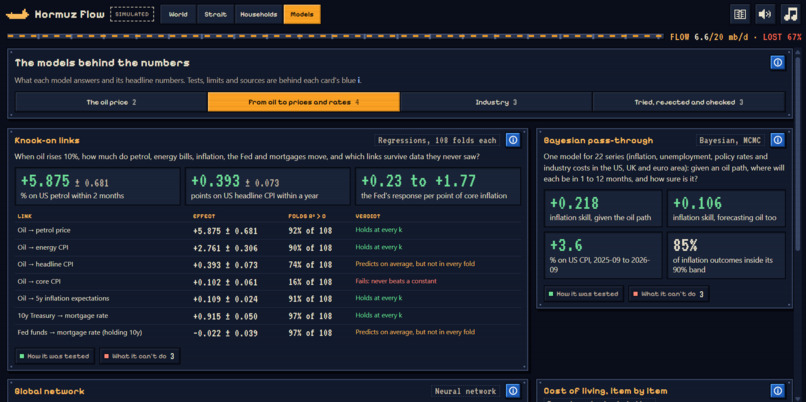Select Tried, rejected and checked category

tap(689, 102)
